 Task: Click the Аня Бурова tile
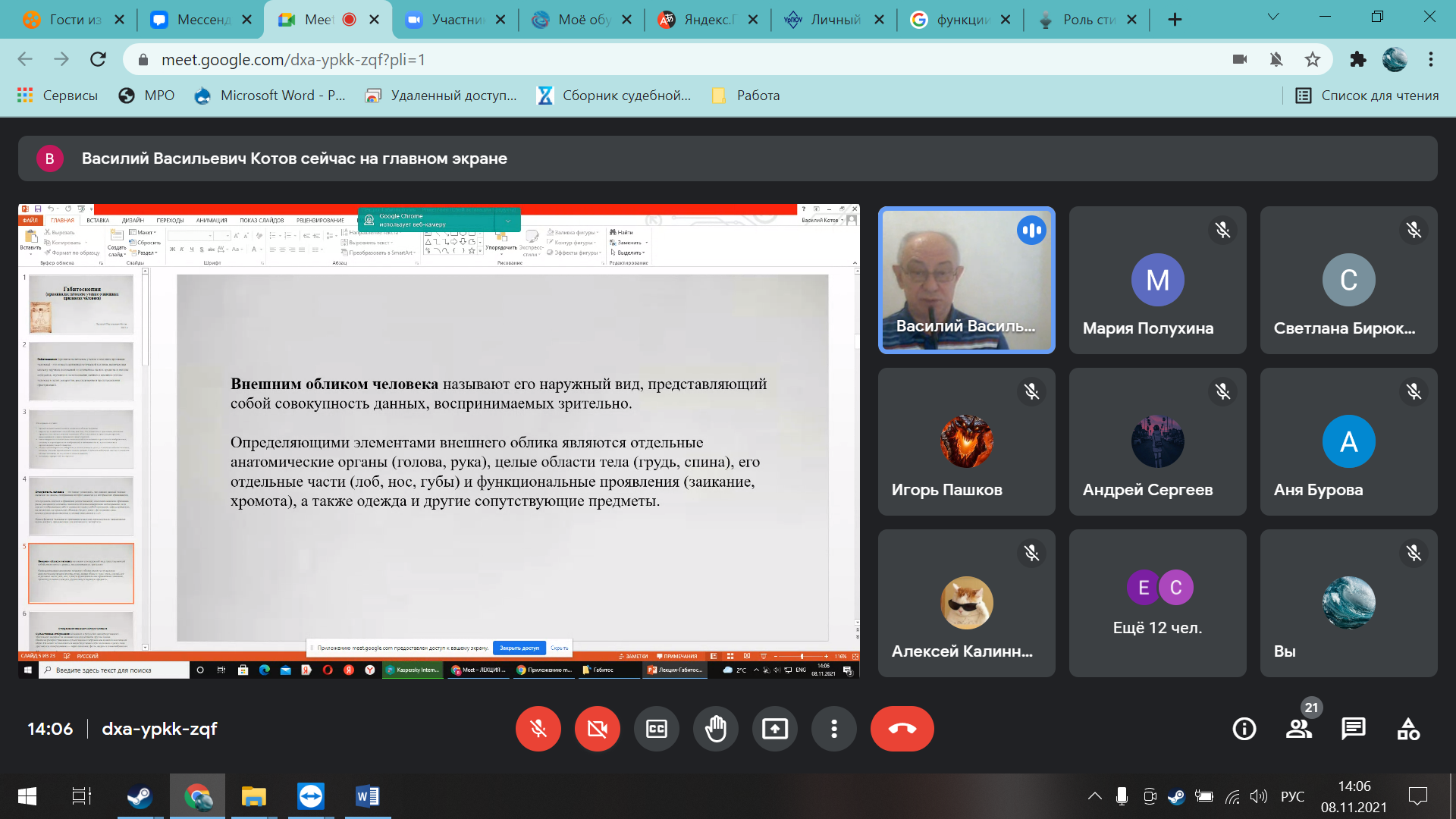[1348, 441]
